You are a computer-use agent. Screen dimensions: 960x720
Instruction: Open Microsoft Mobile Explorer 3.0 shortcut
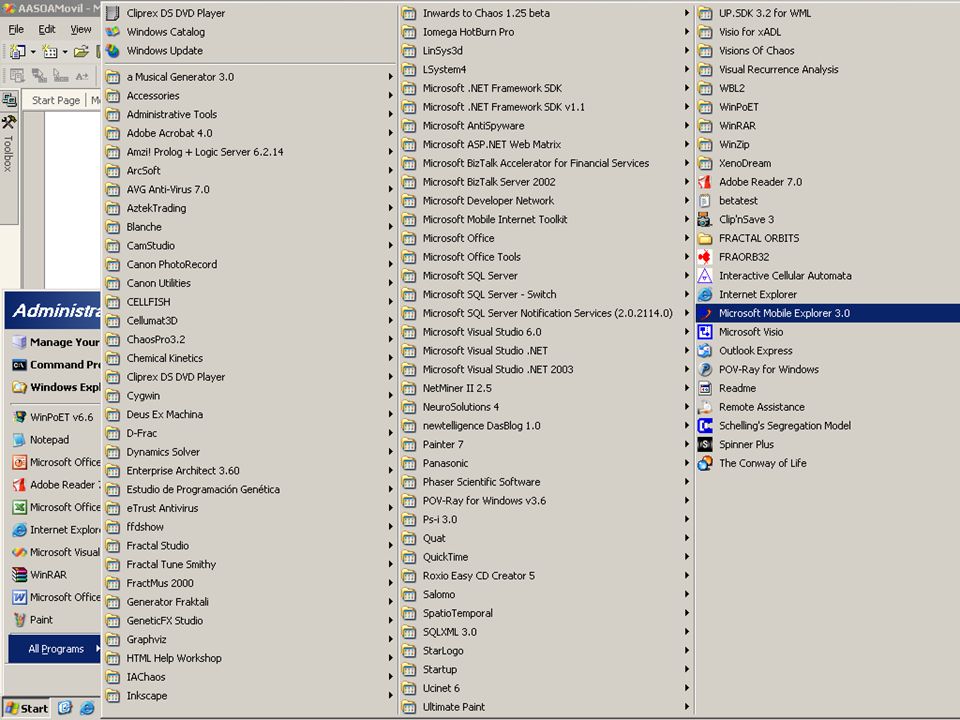click(828, 313)
